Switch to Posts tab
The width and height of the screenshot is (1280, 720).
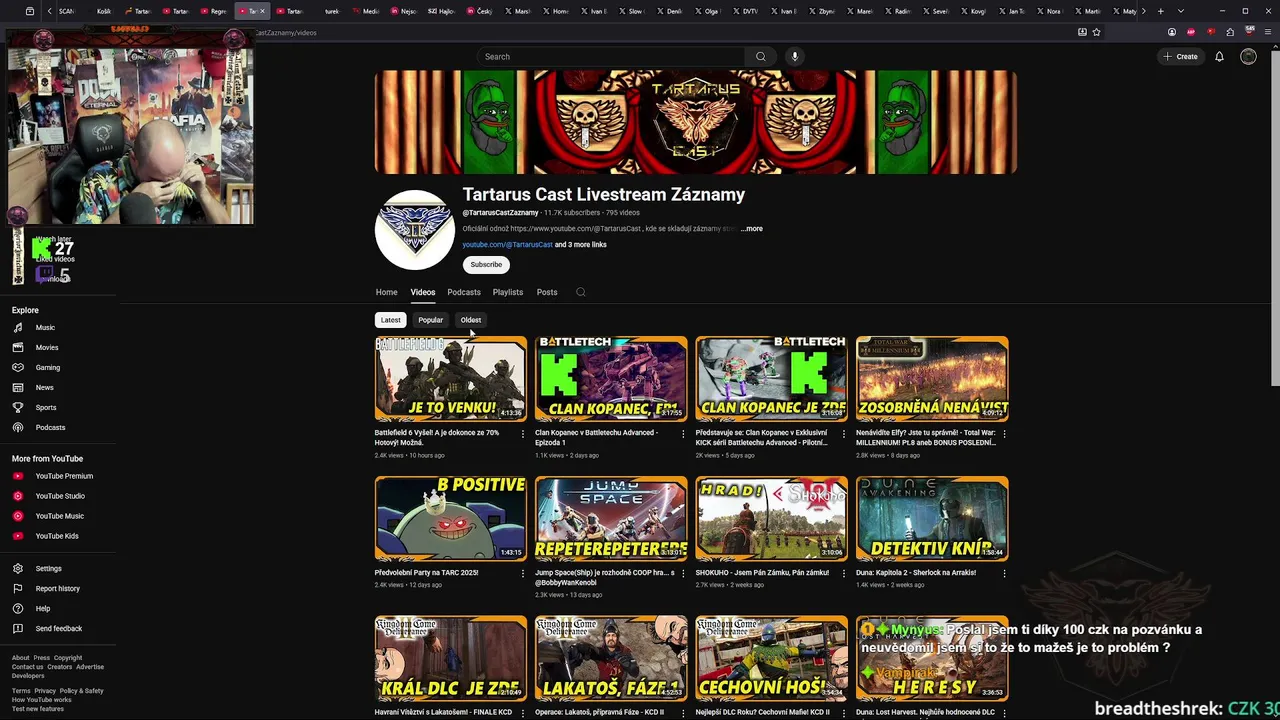(547, 292)
